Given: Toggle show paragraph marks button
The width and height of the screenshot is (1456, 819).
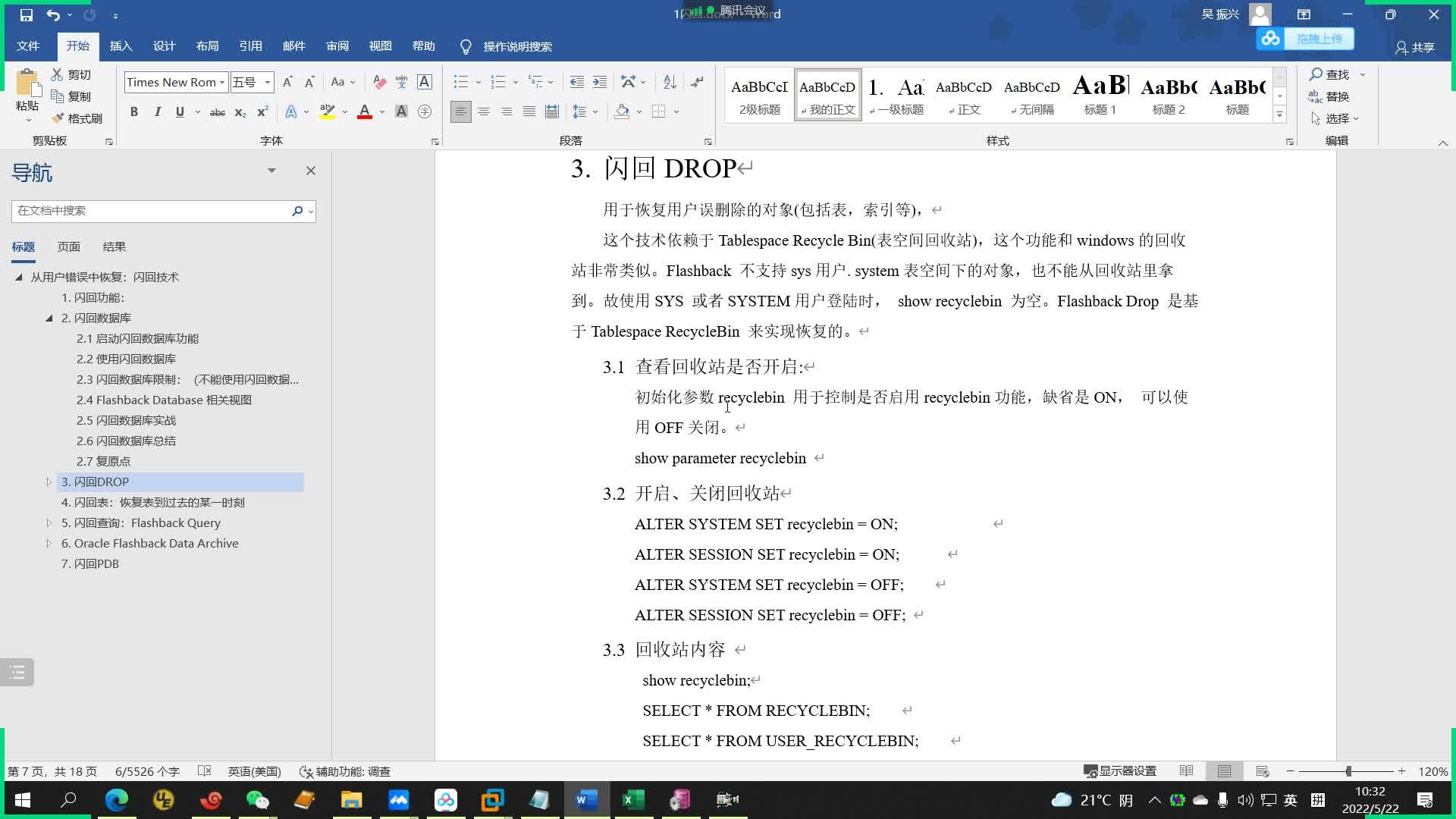Looking at the screenshot, I should tap(697, 82).
